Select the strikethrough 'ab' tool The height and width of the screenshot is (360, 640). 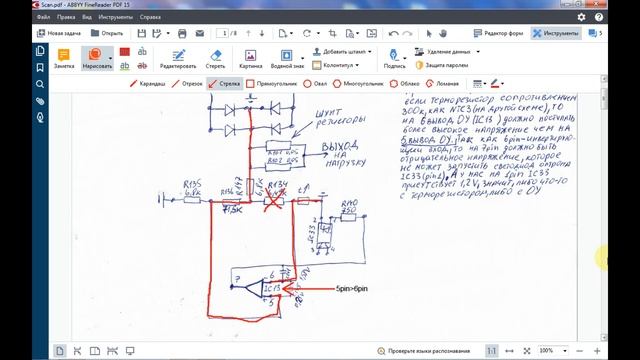(x=142, y=65)
